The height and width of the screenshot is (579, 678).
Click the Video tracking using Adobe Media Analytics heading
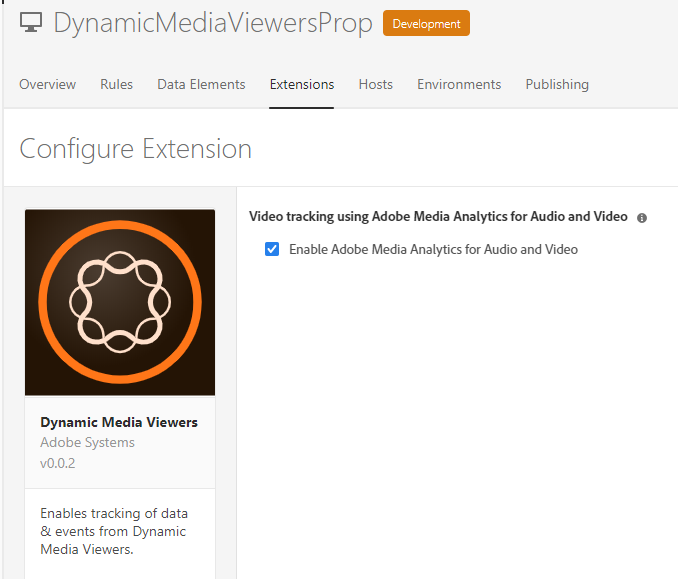(x=438, y=216)
